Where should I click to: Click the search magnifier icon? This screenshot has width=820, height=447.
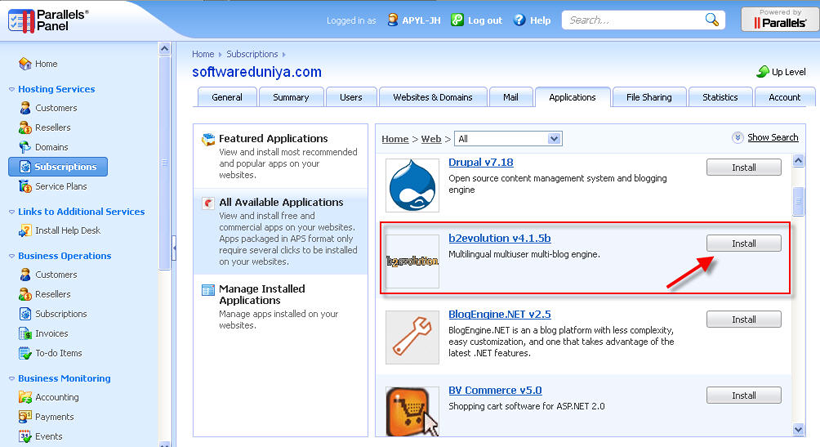click(712, 20)
